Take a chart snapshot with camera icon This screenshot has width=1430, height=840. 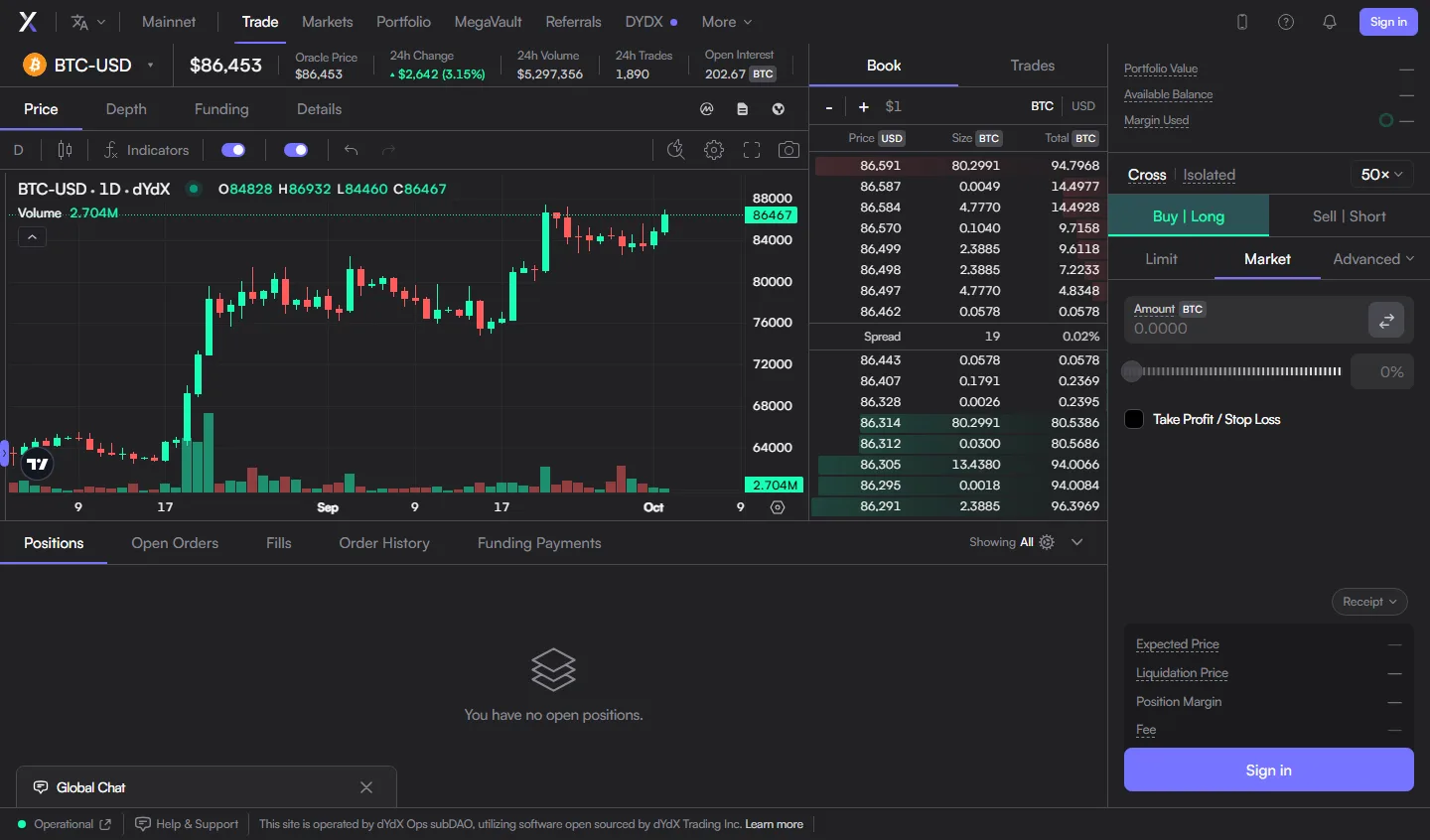tap(788, 150)
